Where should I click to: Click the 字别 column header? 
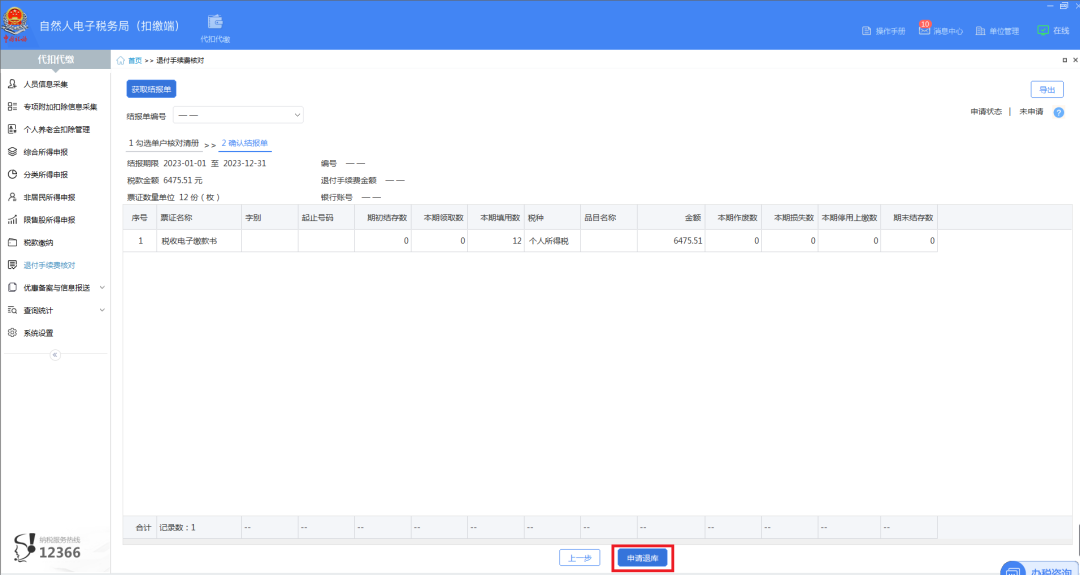pos(269,217)
